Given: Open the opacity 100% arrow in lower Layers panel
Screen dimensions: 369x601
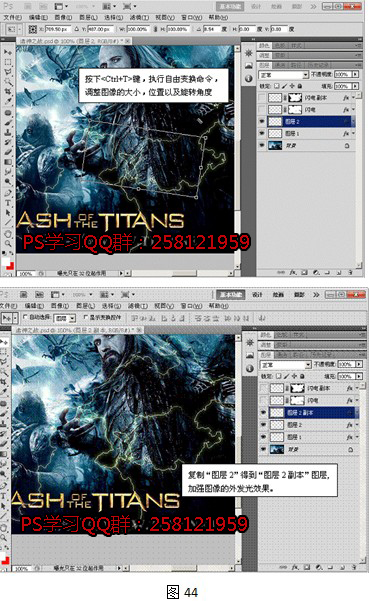Looking at the screenshot, I should point(359,364).
